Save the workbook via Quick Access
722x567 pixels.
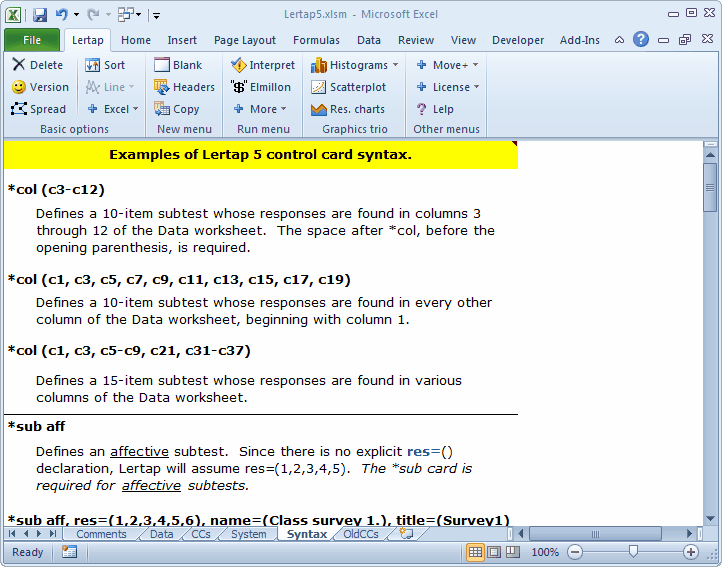40,15
